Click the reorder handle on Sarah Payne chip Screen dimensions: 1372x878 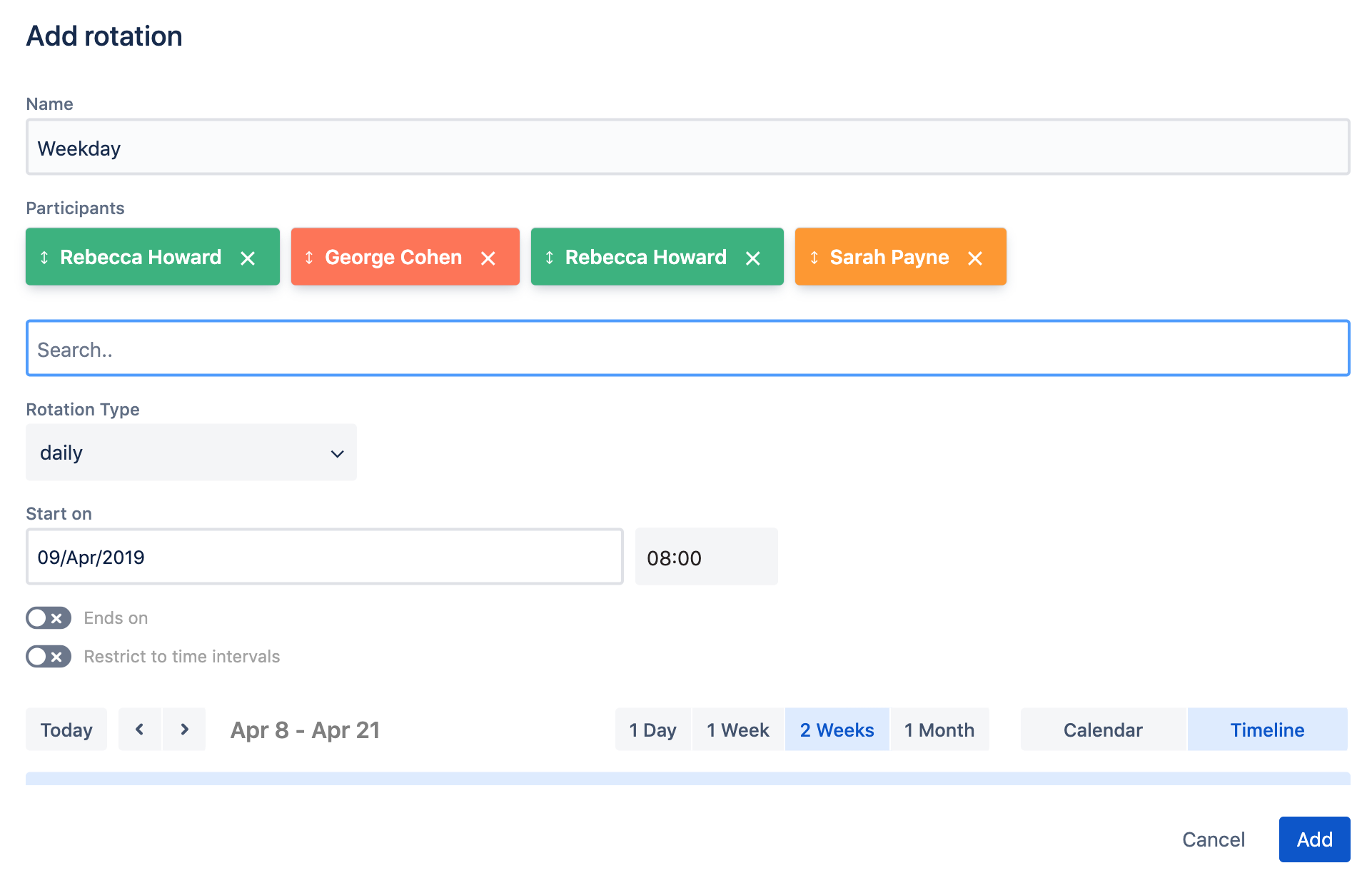[x=814, y=258]
